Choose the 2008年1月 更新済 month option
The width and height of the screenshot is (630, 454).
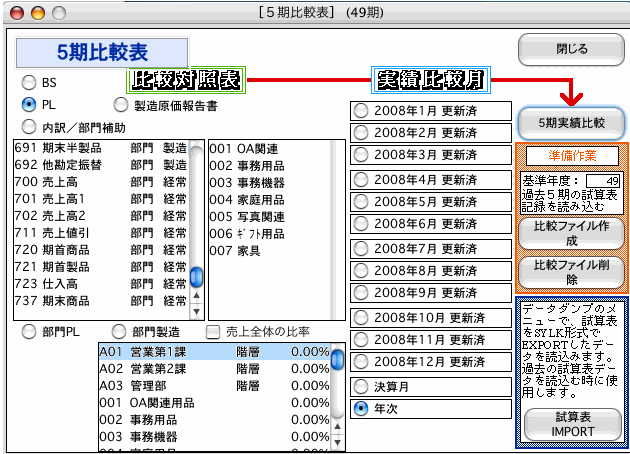(361, 110)
